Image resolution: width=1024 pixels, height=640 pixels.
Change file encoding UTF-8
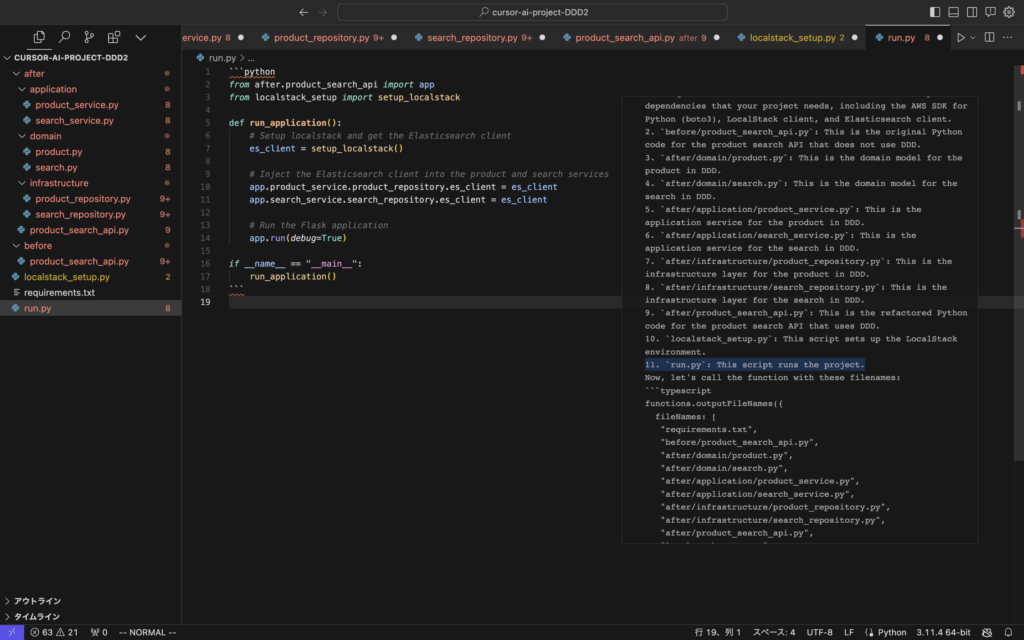tap(820, 632)
